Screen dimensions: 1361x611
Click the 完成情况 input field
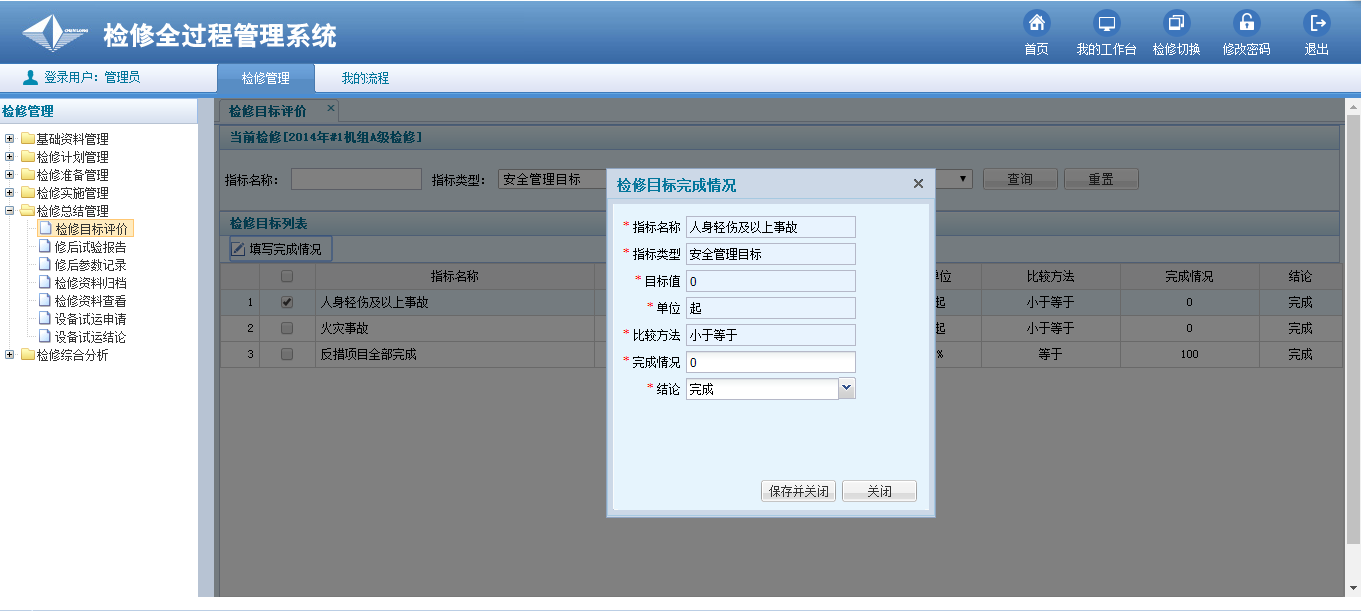pyautogui.click(x=770, y=363)
